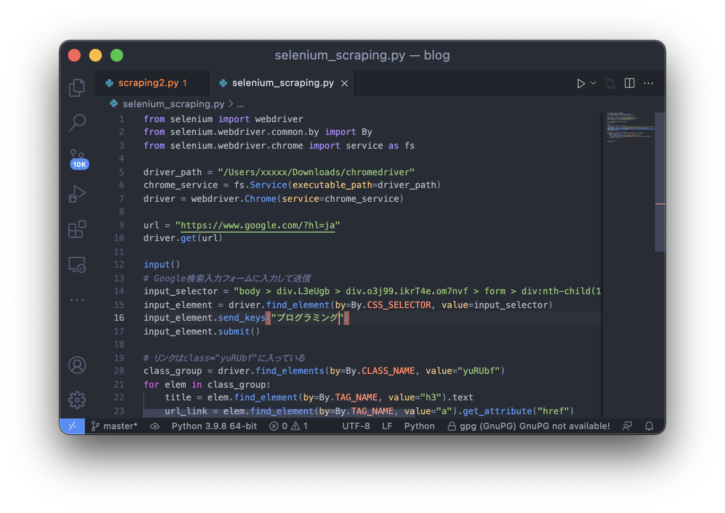Open the Accounts icon in activity bar
The height and width of the screenshot is (513, 725).
point(77,365)
